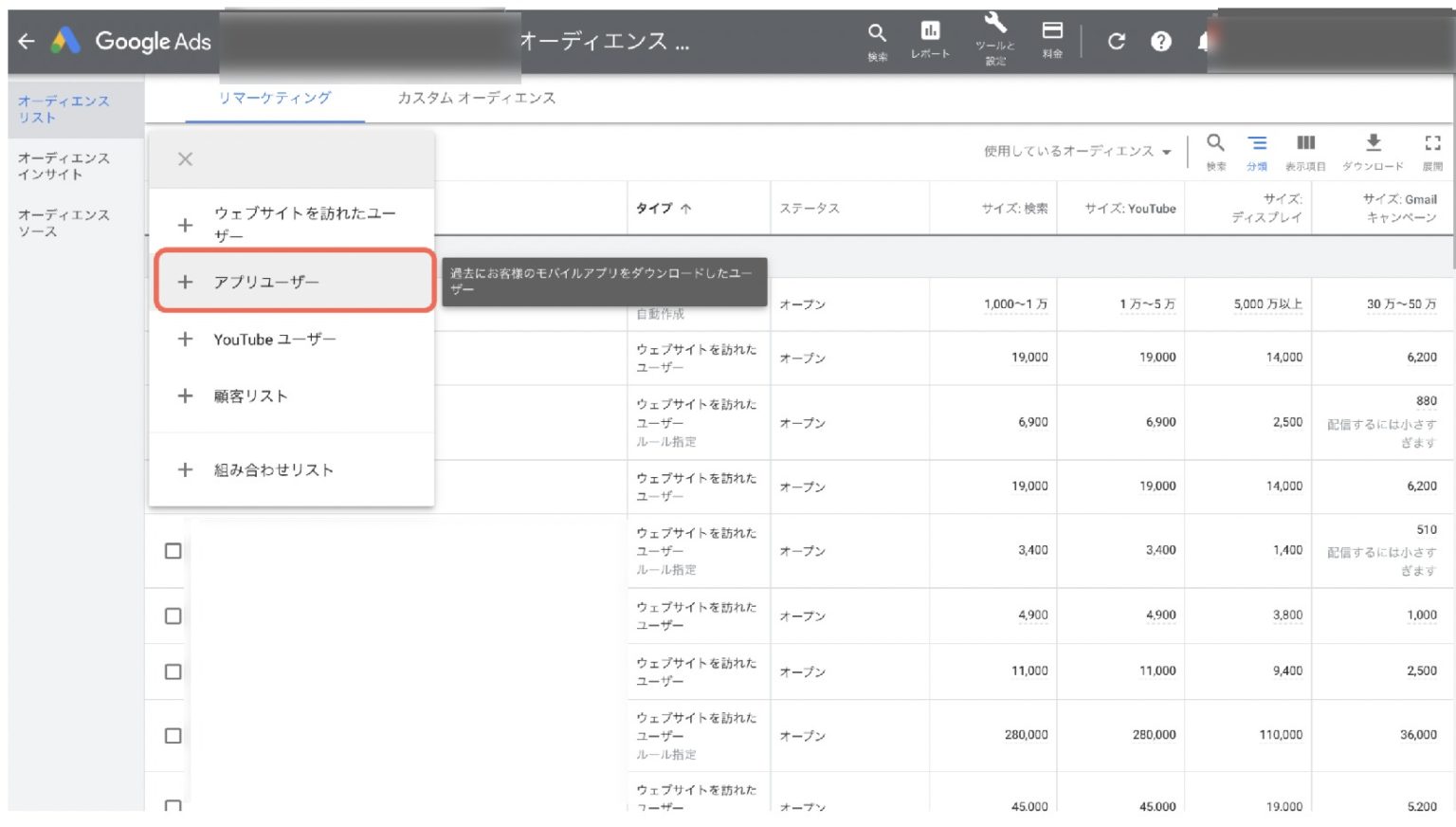Click the segment (分類) icon in table toolbar
The image size is (1456, 827).
tap(1257, 143)
